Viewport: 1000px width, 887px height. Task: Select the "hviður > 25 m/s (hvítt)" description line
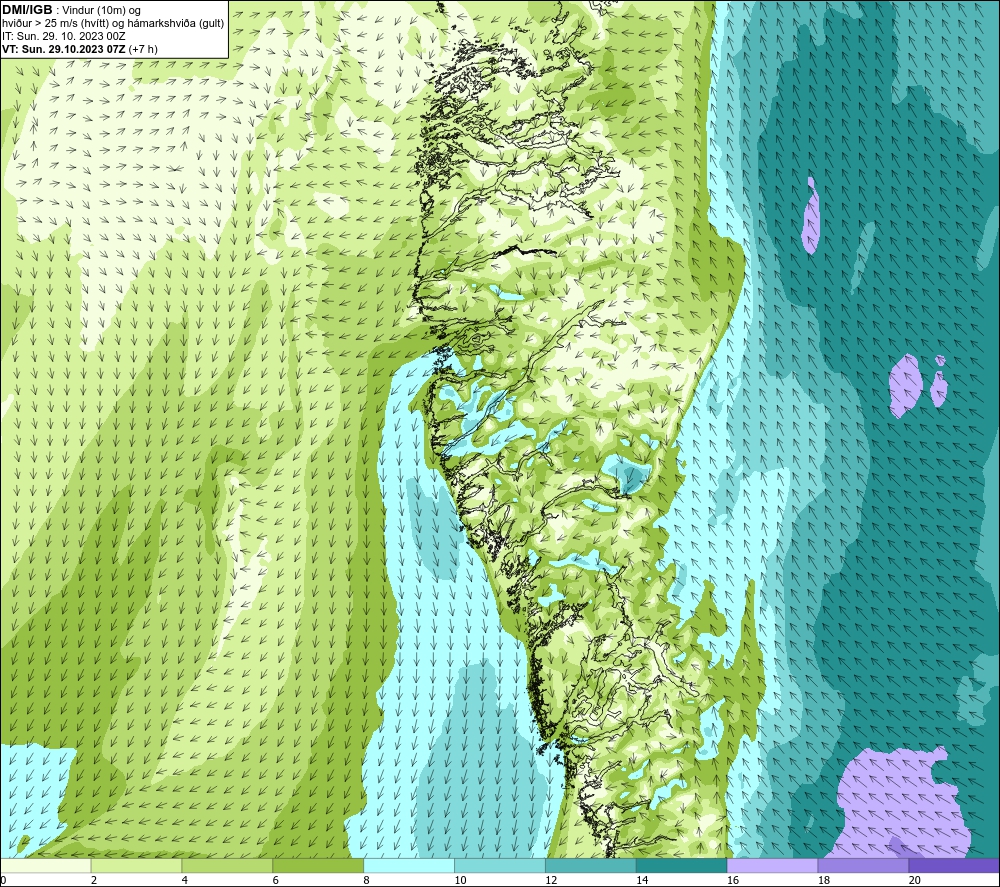pyautogui.click(x=113, y=24)
